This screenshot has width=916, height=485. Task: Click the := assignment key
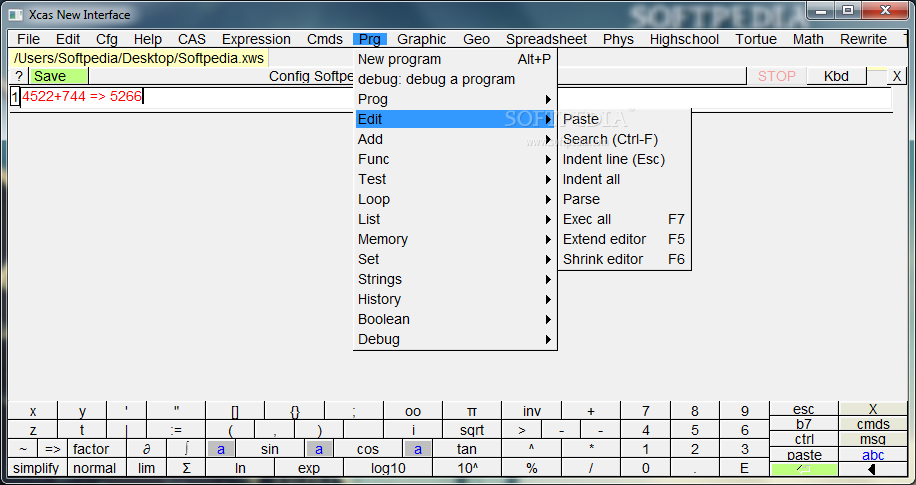[x=176, y=430]
